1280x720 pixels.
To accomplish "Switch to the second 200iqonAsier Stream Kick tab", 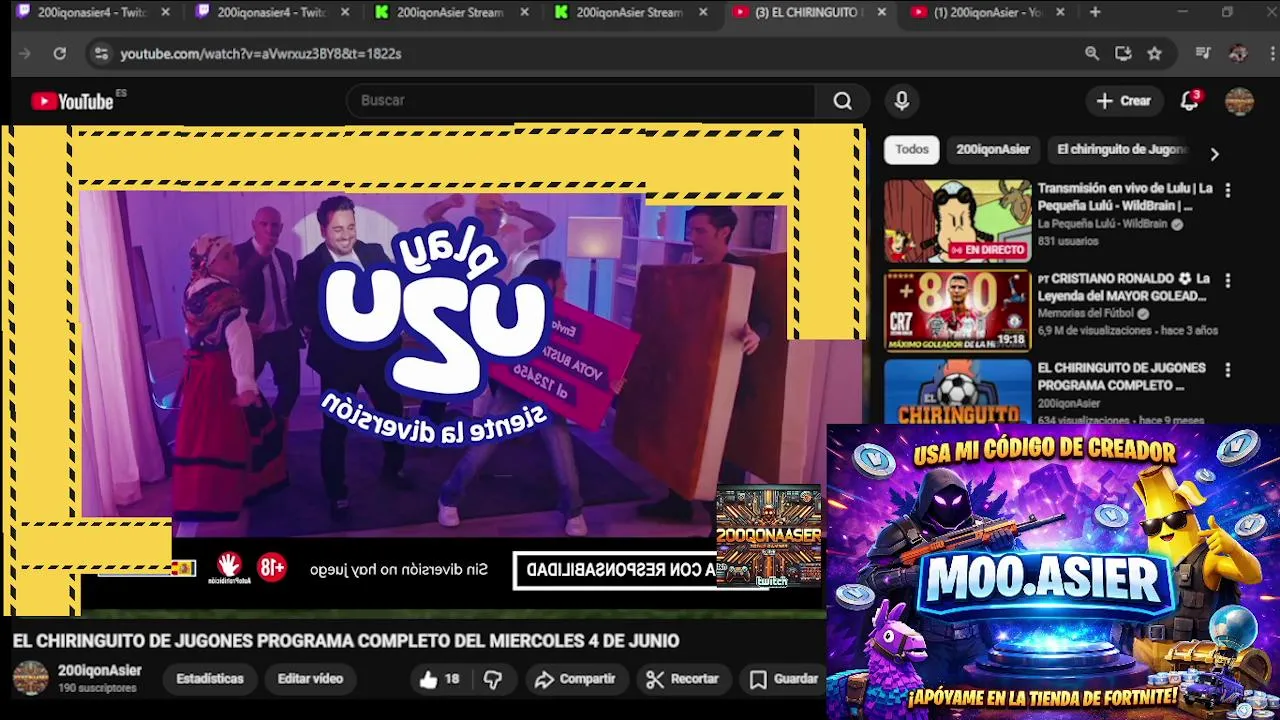I will (x=632, y=12).
